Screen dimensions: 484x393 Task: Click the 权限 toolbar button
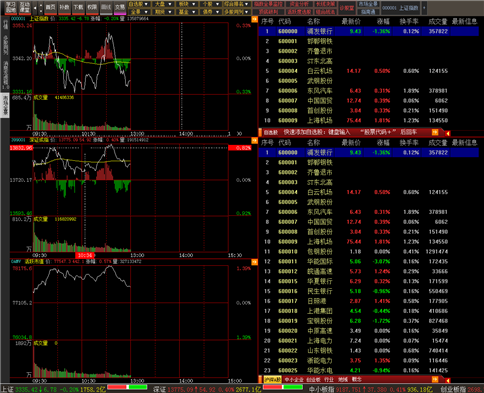pos(92,7)
